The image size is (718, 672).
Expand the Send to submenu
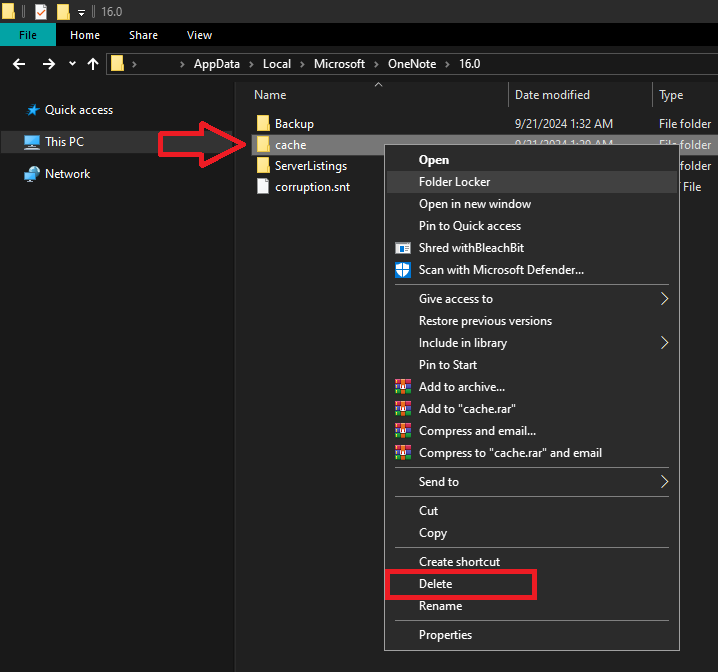pos(664,482)
